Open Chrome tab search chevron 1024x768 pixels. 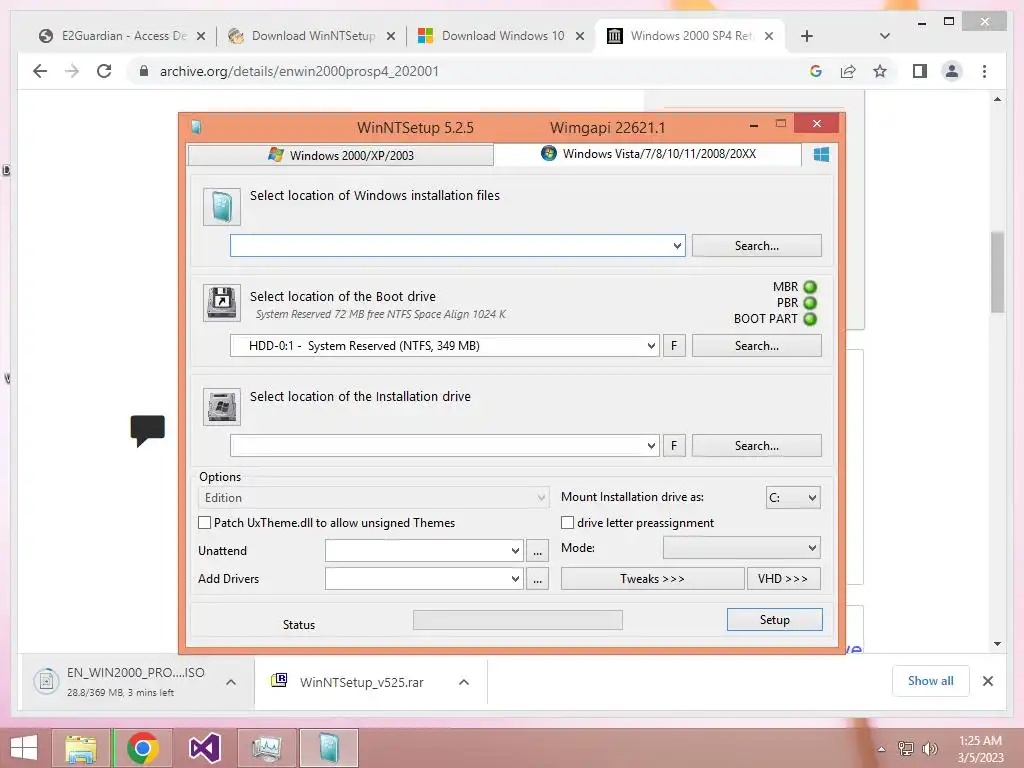pos(885,36)
